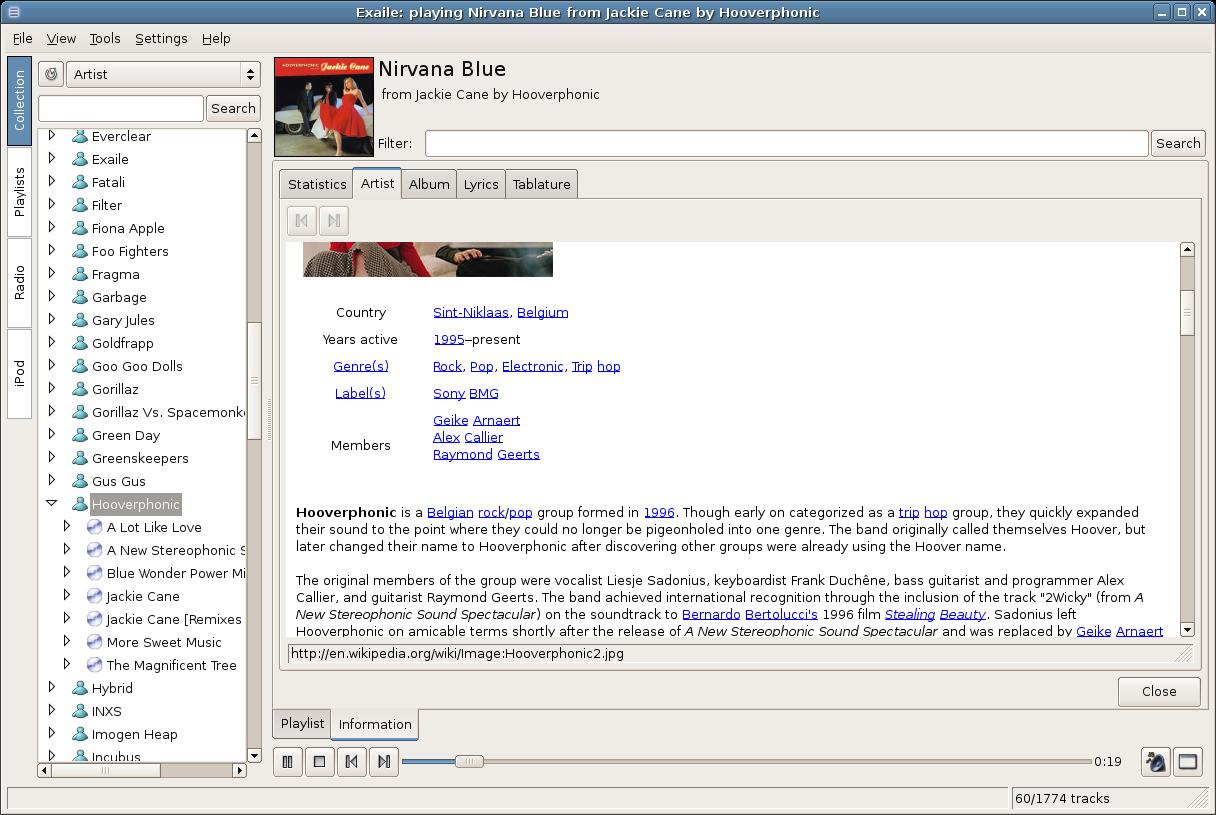
Task: Open the iPod side tab
Action: click(x=19, y=373)
